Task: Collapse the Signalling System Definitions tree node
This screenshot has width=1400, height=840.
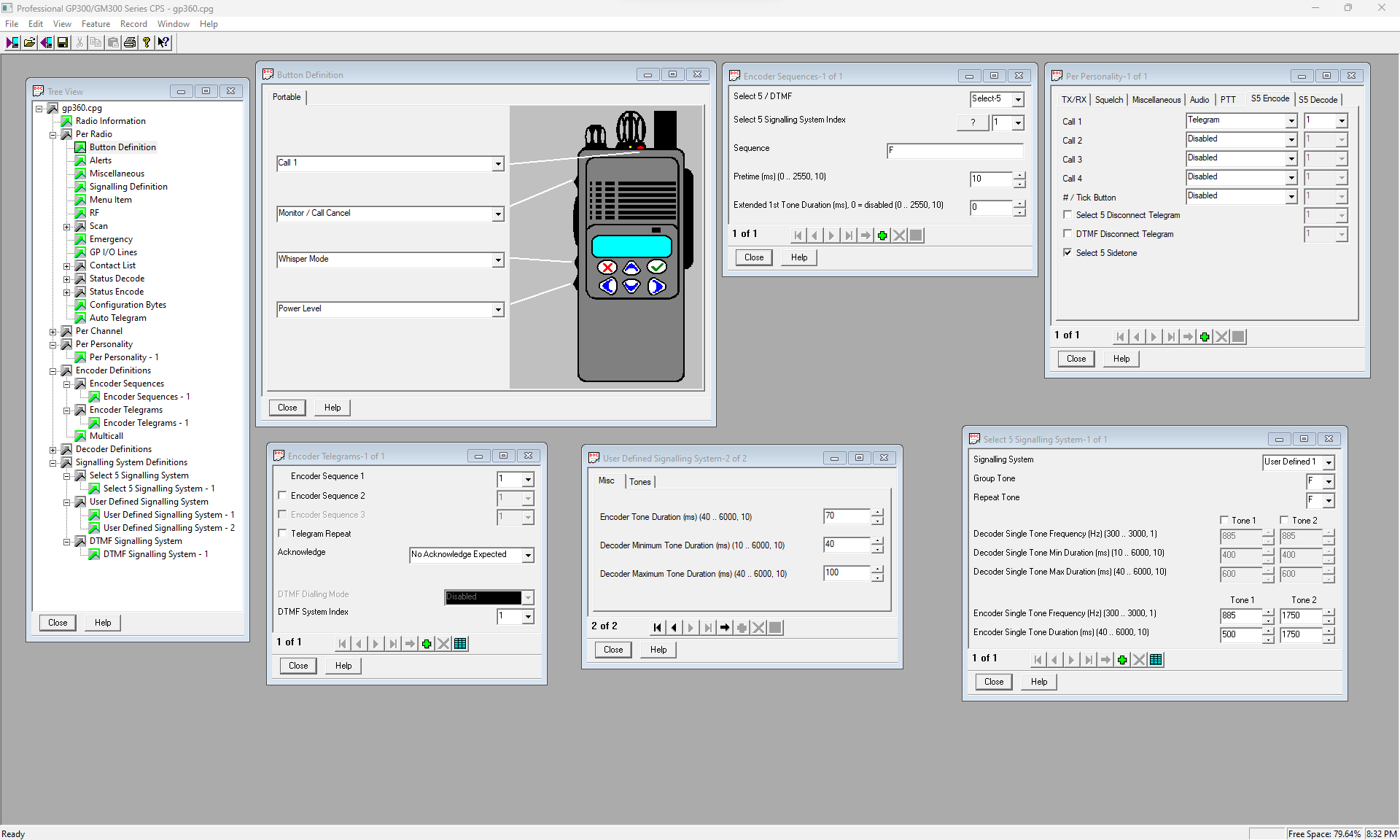Action: (52, 462)
